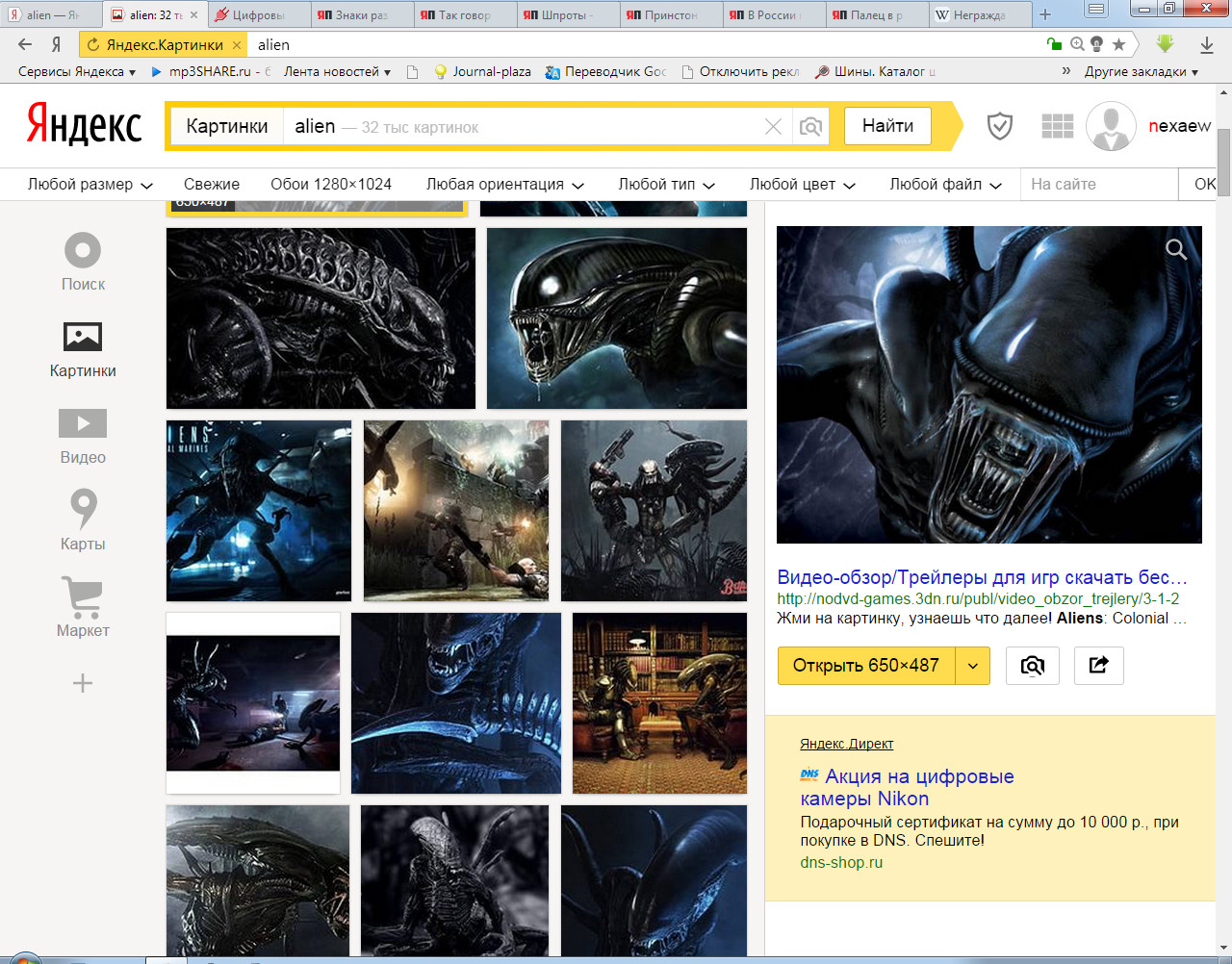Viewport: 1232px width, 964px height.
Task: Toggle Обои 1280×1024 filter
Action: click(x=331, y=184)
